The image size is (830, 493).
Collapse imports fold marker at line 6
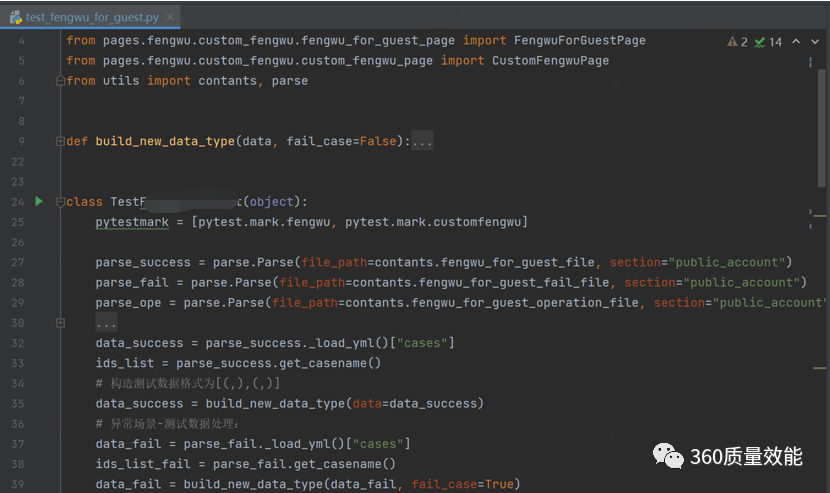tap(60, 80)
